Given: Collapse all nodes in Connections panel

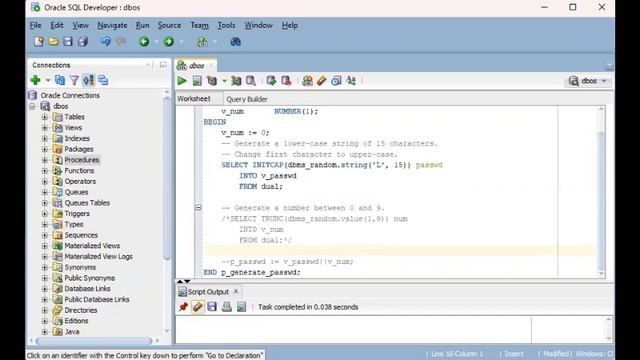Looking at the screenshot, I should 103,80.
